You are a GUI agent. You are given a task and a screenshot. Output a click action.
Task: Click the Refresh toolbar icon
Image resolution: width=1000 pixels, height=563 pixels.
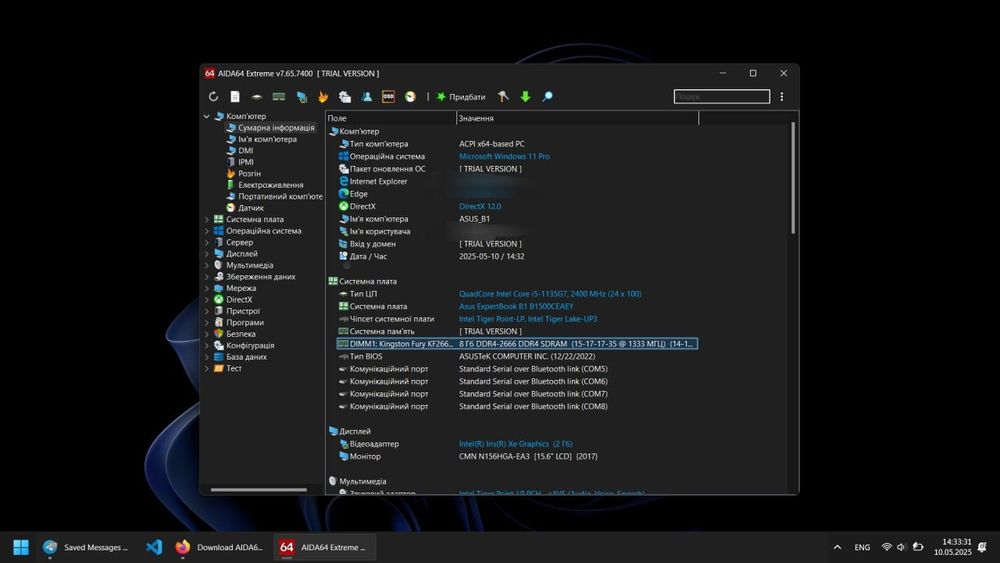click(213, 96)
